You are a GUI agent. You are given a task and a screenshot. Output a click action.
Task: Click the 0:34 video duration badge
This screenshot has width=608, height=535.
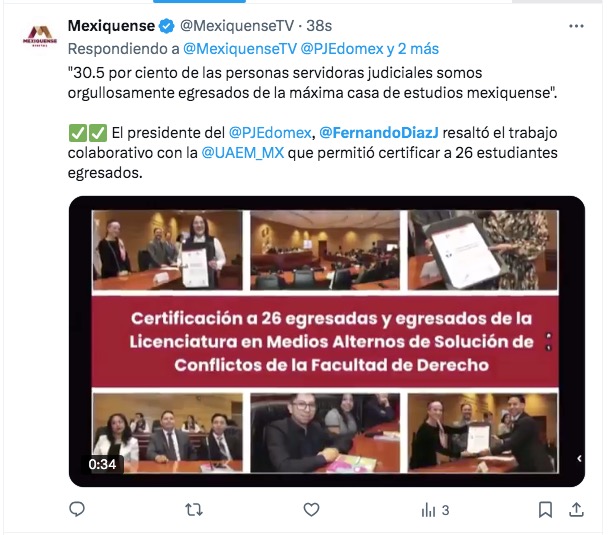pos(102,464)
